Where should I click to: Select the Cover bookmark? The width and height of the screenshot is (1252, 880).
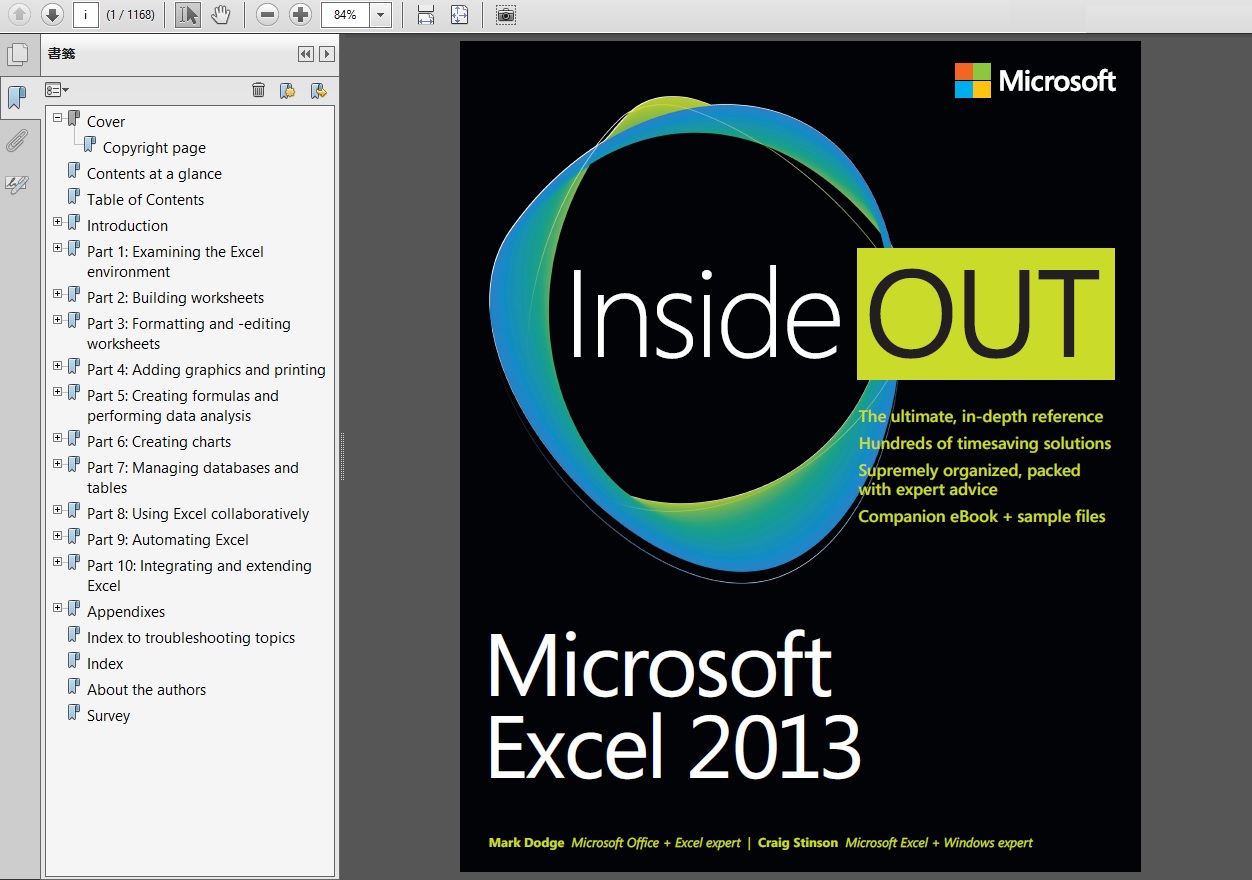pyautogui.click(x=106, y=122)
